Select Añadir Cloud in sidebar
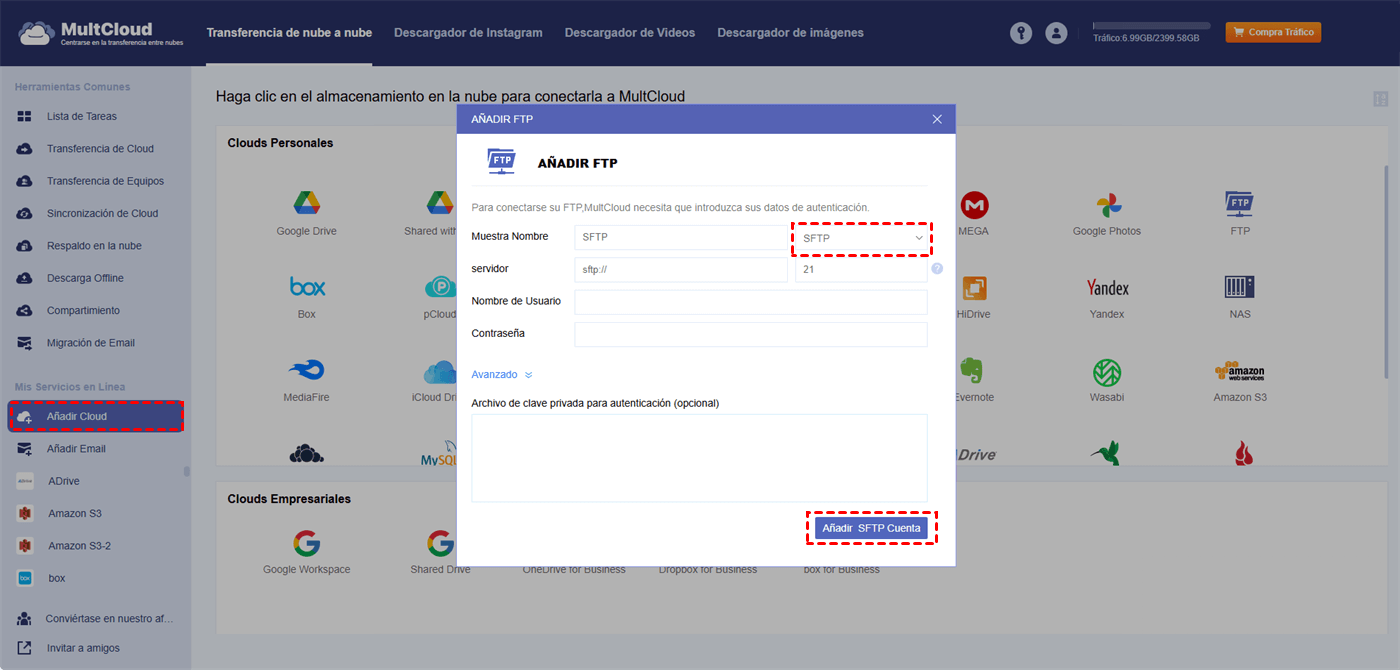Viewport: 1400px width, 670px height. pyautogui.click(x=96, y=416)
